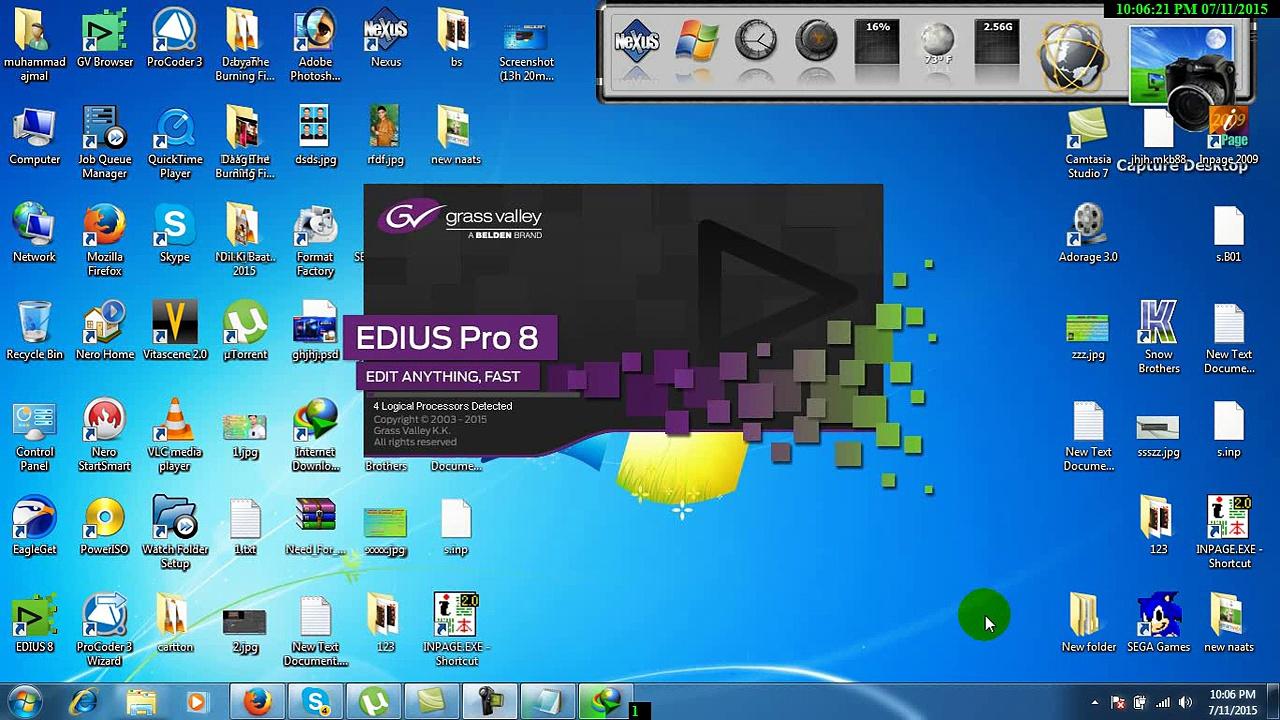Open Windows Explorer from the taskbar
Image resolution: width=1280 pixels, height=720 pixels.
coord(141,702)
